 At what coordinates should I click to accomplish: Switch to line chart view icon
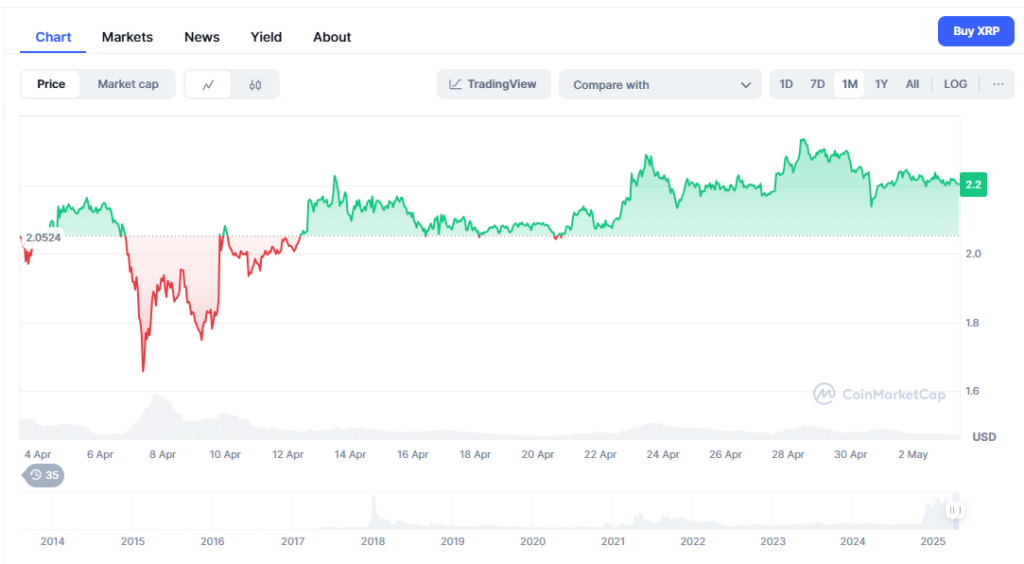pos(208,85)
